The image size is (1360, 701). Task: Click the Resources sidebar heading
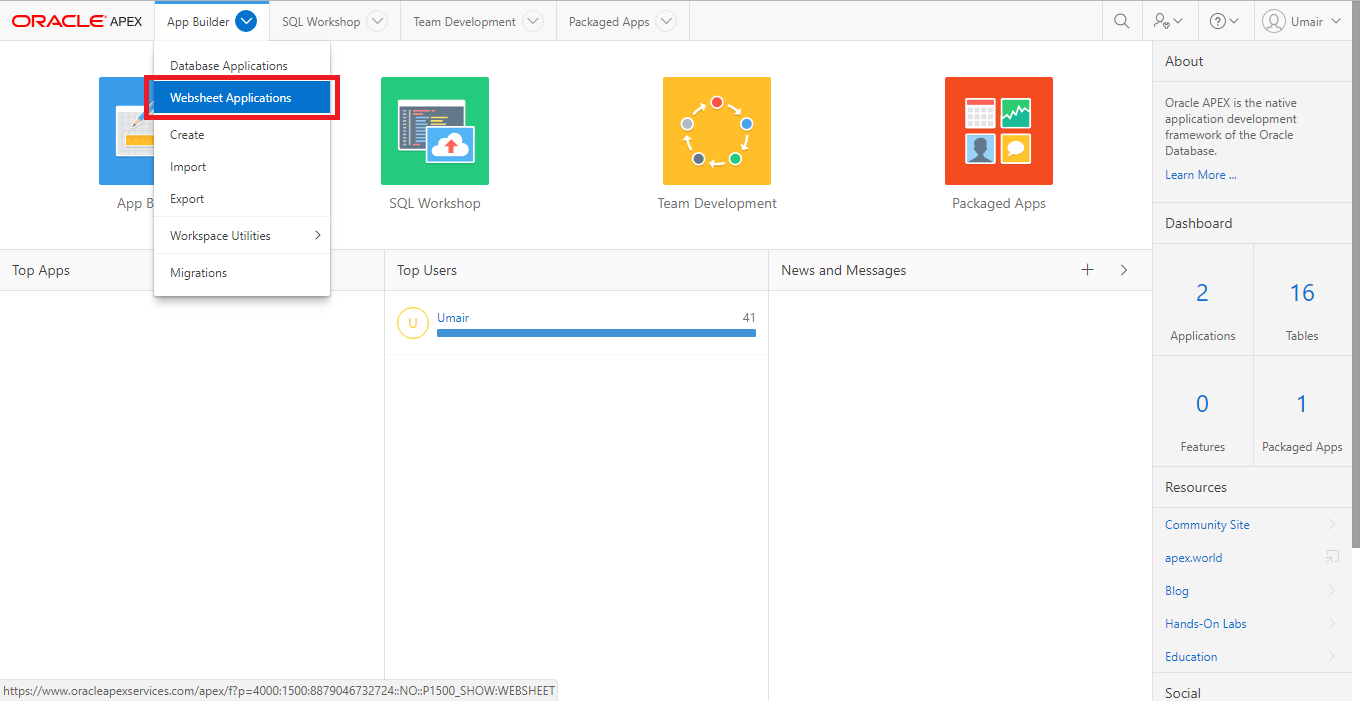coord(1196,487)
